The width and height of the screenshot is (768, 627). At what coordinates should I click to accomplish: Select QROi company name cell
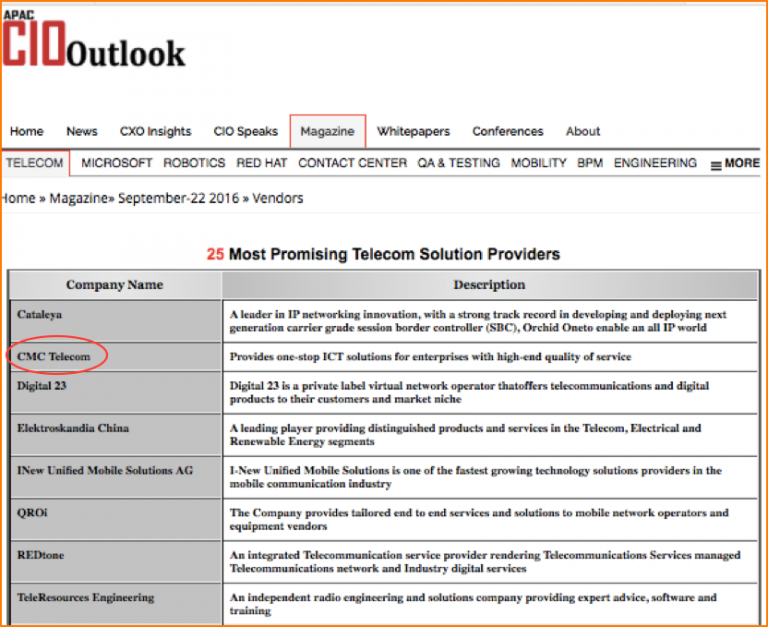coord(116,519)
